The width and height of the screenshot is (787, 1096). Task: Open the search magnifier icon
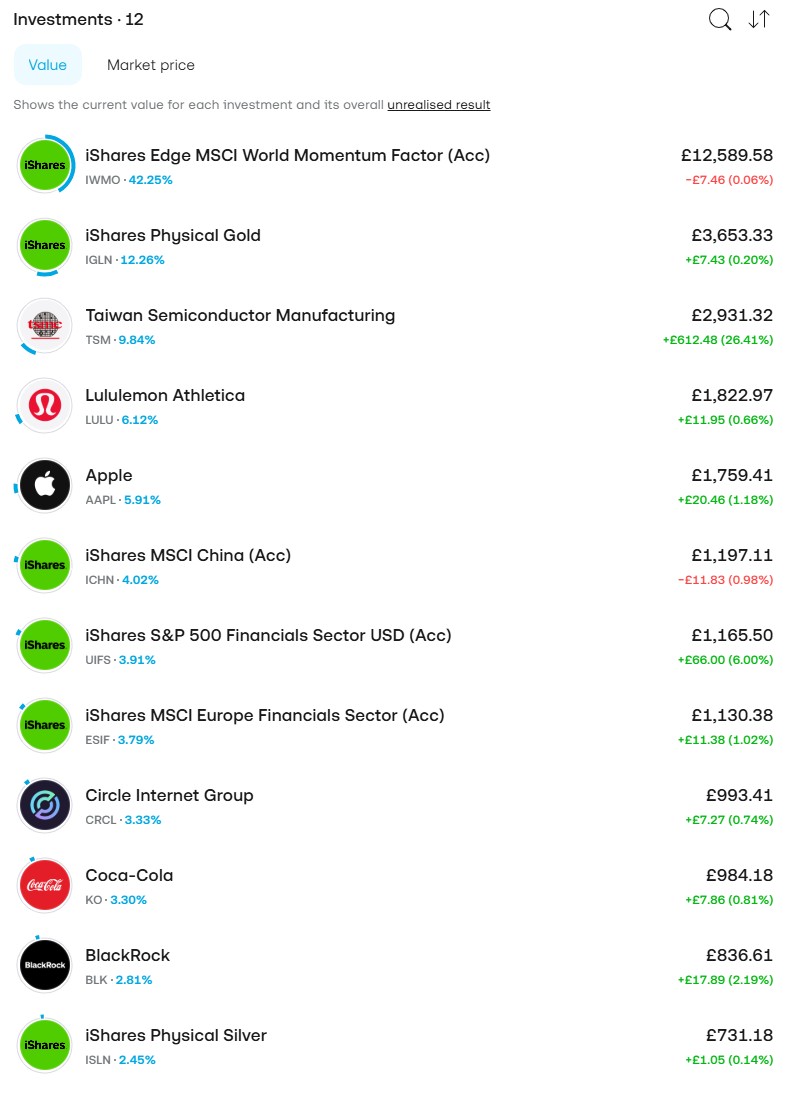pyautogui.click(x=719, y=20)
